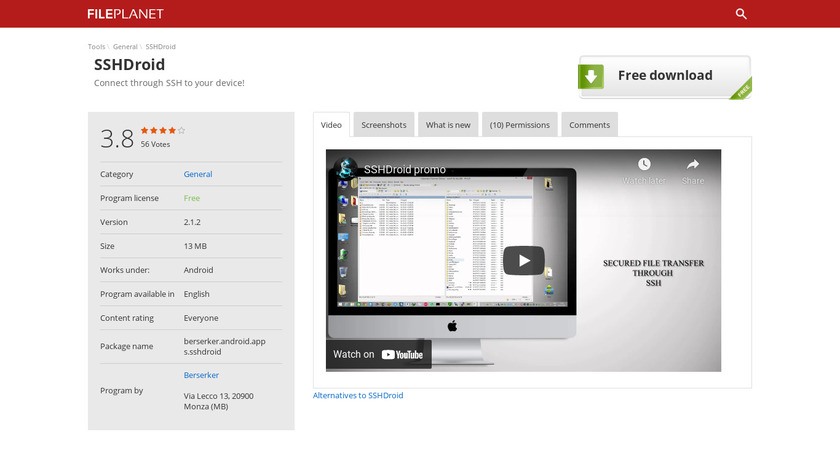
Task: Click the Watch later clock icon
Action: point(644,164)
